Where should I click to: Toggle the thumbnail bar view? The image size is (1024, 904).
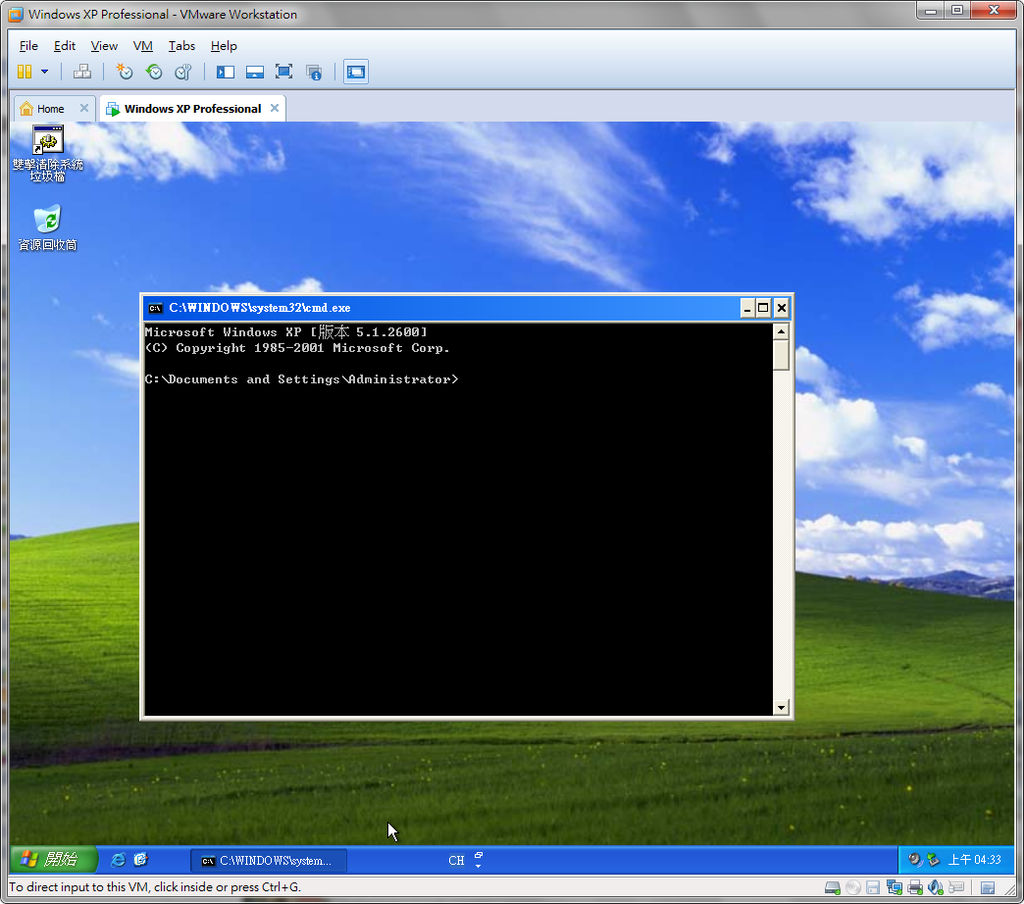(x=255, y=72)
